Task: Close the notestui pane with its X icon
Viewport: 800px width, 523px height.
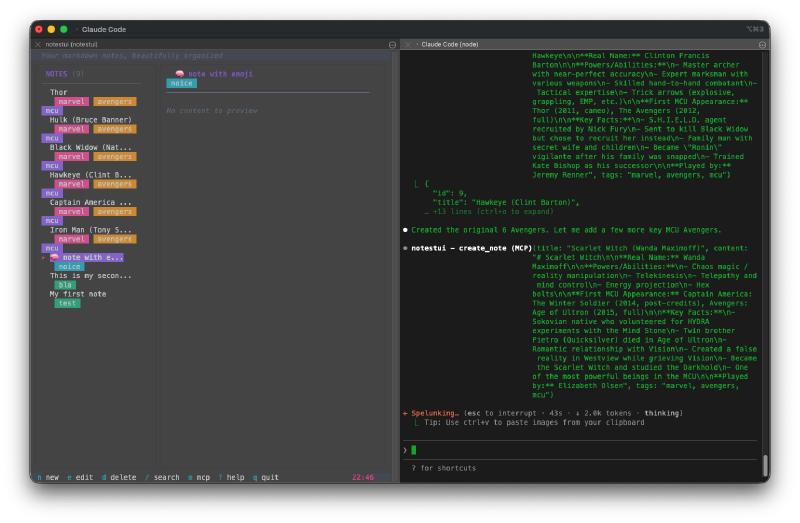Action: point(38,44)
